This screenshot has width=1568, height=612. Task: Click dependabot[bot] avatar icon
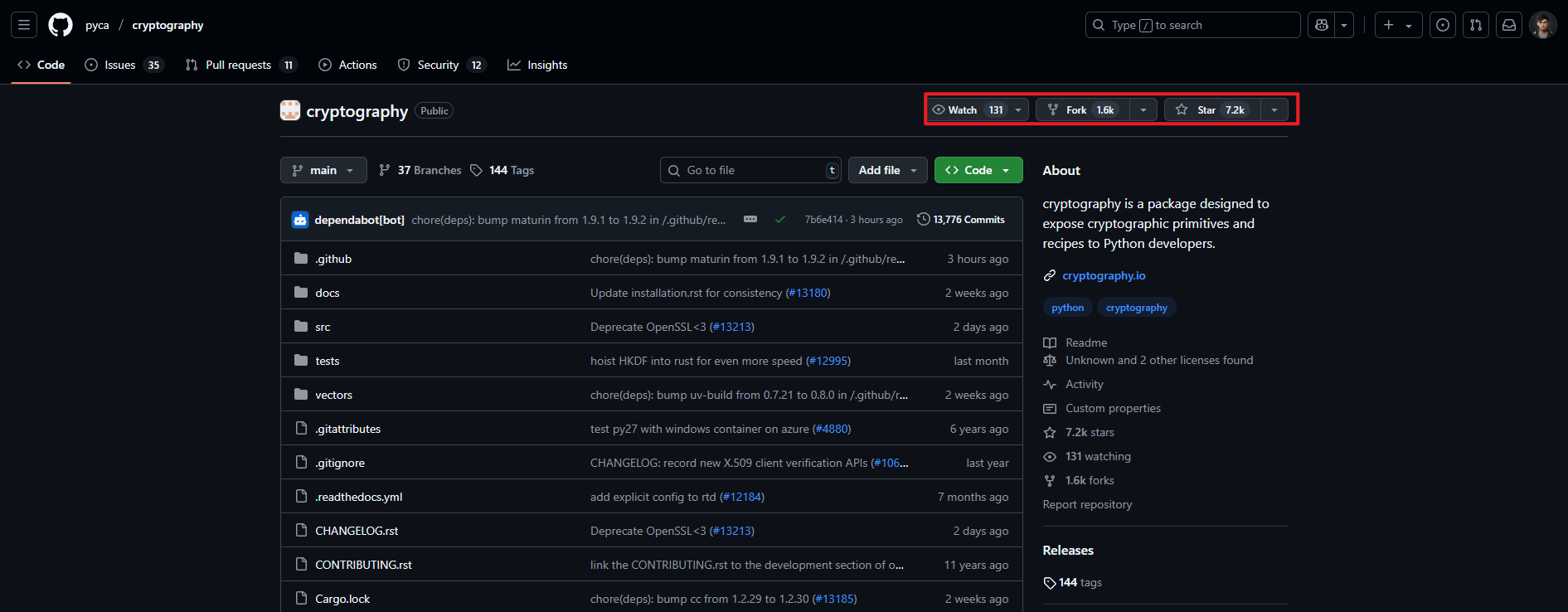(x=300, y=220)
